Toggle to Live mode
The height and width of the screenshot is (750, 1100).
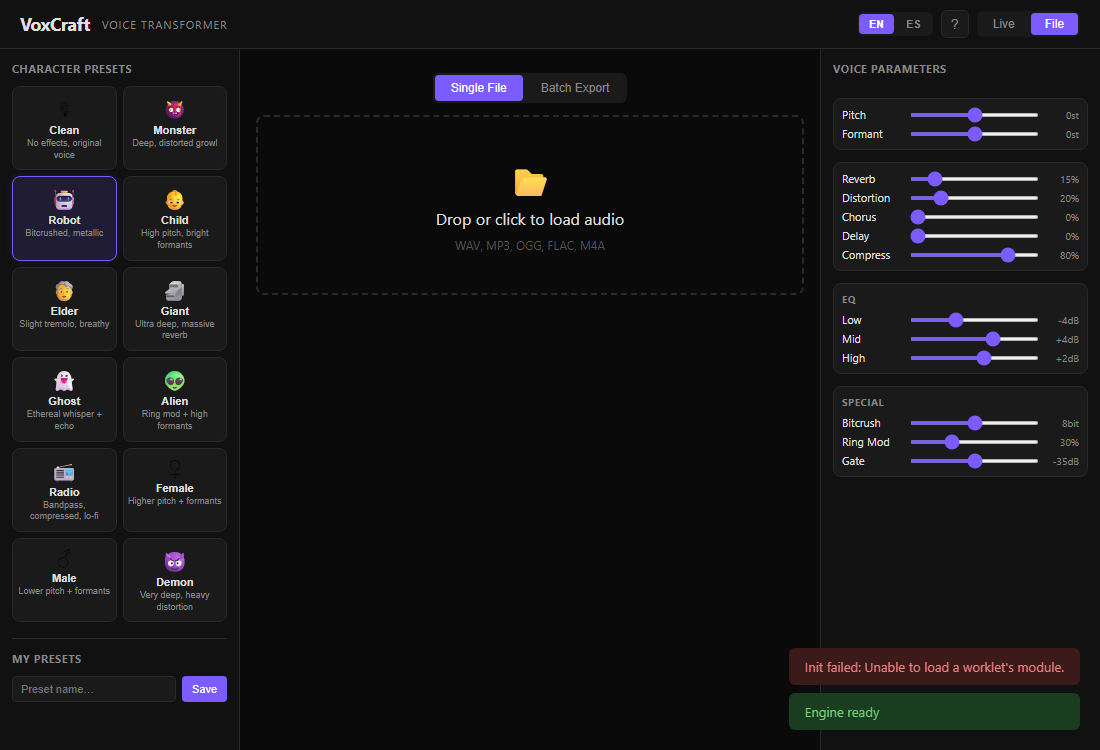pos(1003,24)
